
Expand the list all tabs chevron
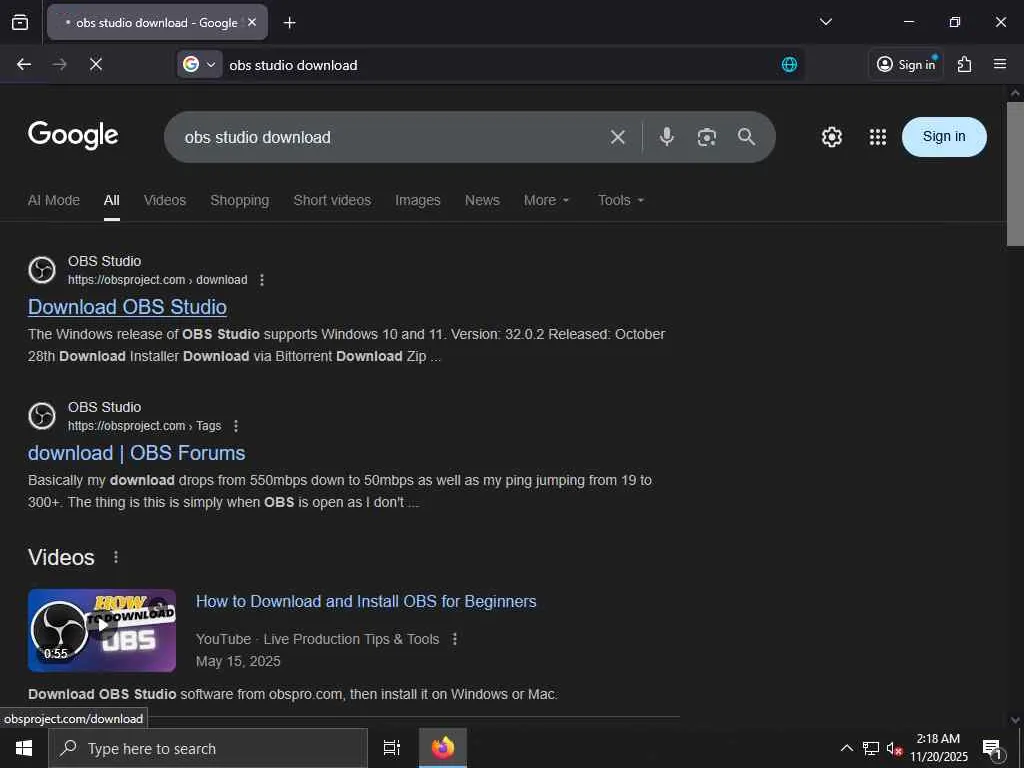pos(825,22)
